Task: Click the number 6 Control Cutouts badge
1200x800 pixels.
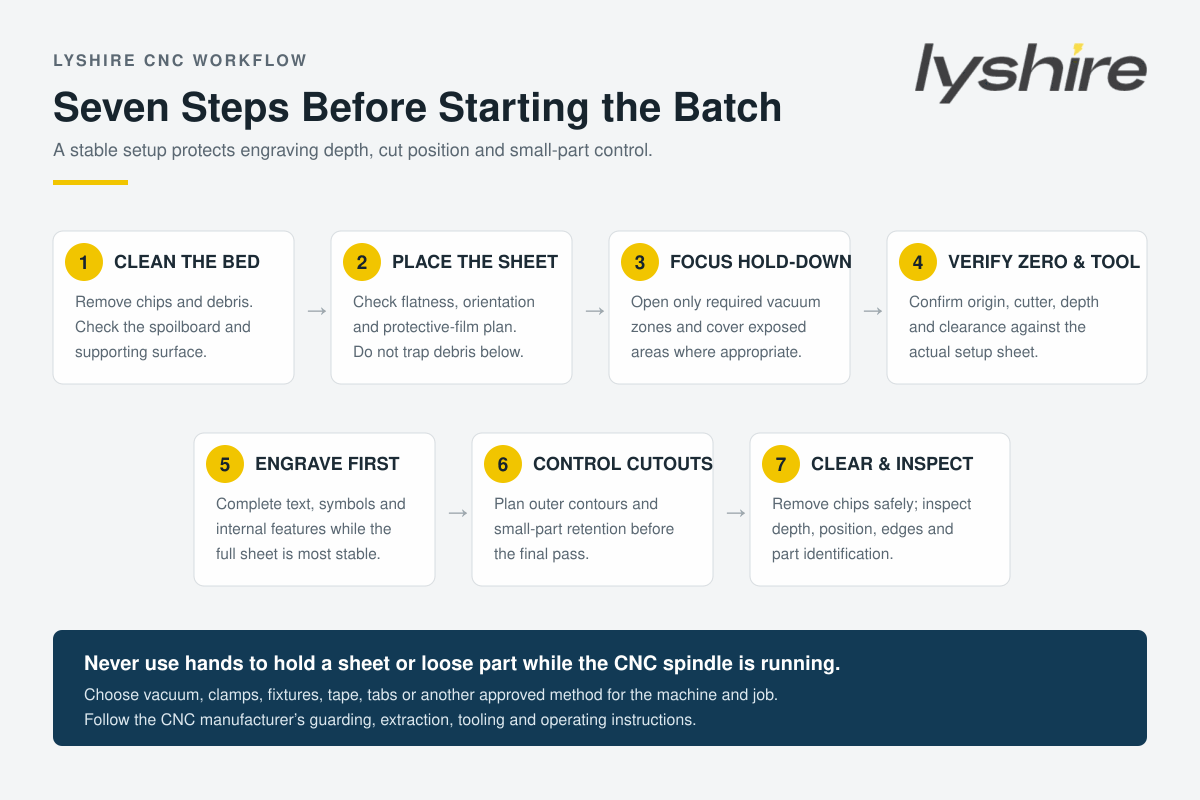Action: tap(503, 464)
